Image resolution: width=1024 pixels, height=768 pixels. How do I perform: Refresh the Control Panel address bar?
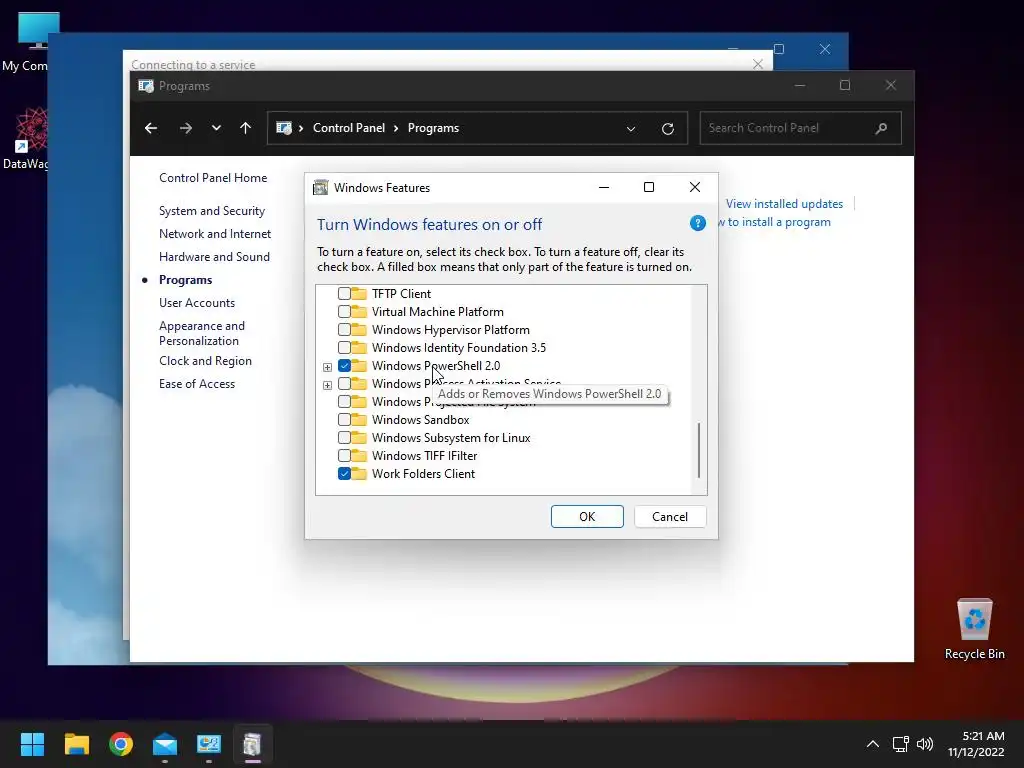coord(667,129)
